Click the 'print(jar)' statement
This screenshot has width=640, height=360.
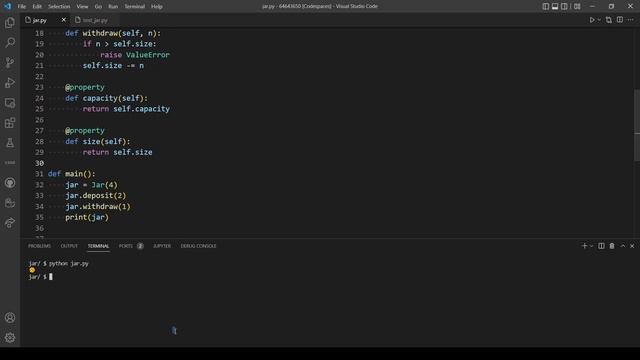pos(87,217)
